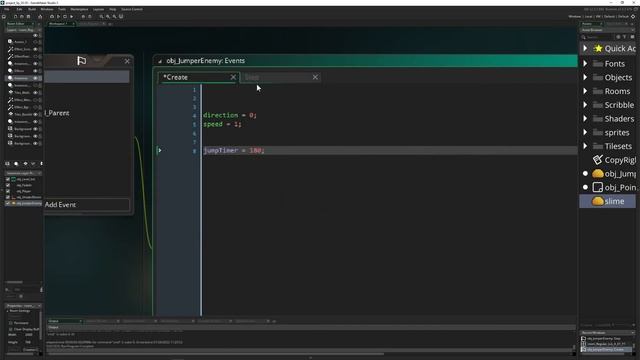Click code line 8 jumpTimer = 180
Viewport: 640px width, 360px height.
(x=234, y=151)
